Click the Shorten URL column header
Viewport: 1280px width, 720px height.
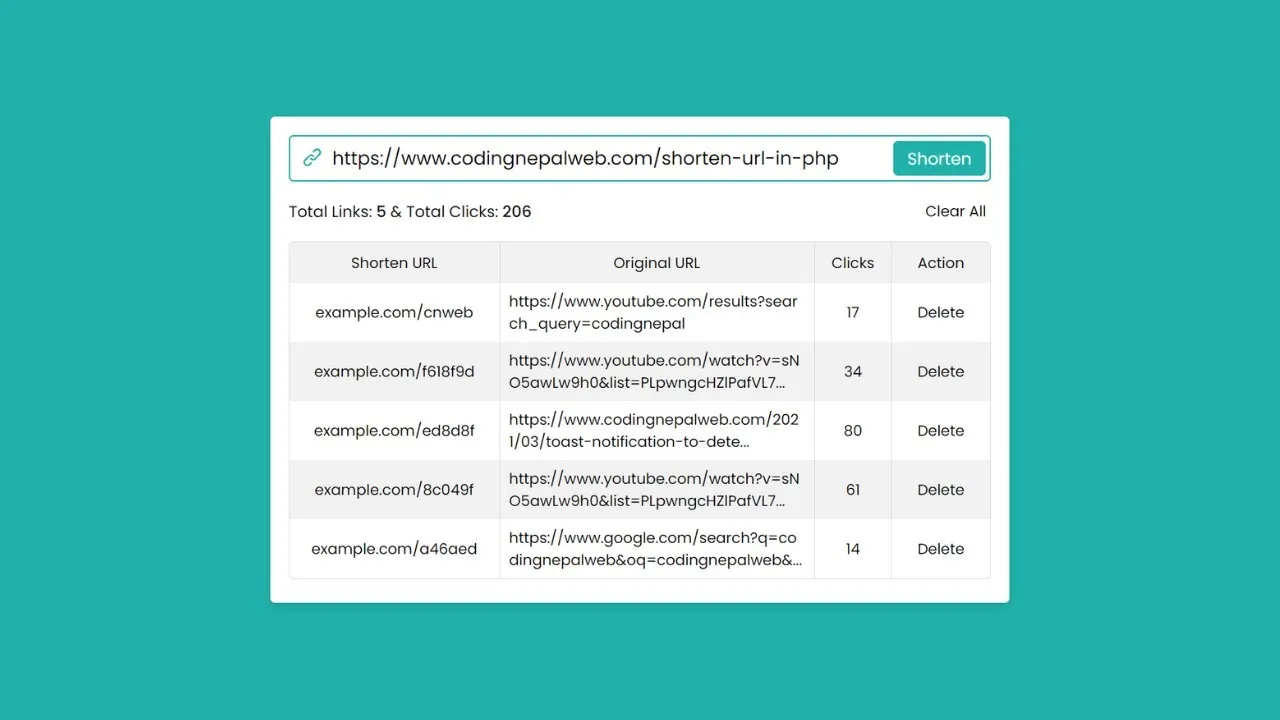(x=394, y=263)
